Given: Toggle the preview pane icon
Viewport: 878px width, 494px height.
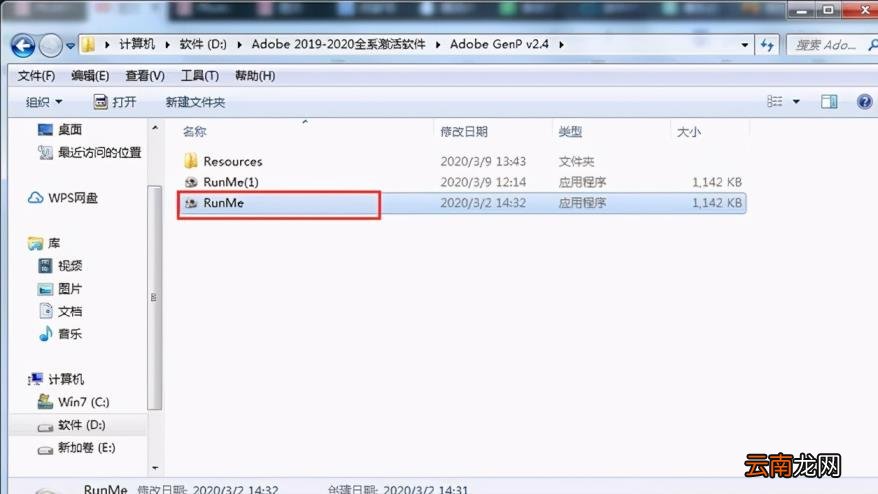Looking at the screenshot, I should [x=829, y=101].
